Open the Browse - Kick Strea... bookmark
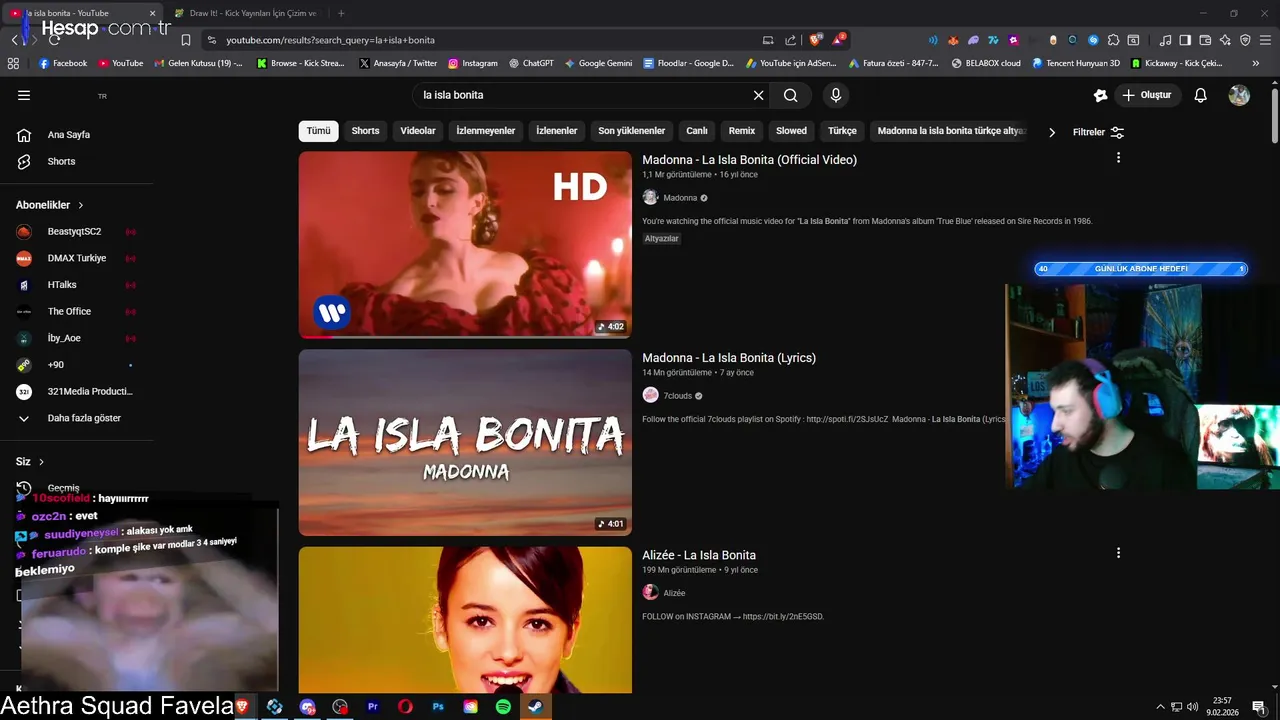1280x720 pixels. pos(301,63)
